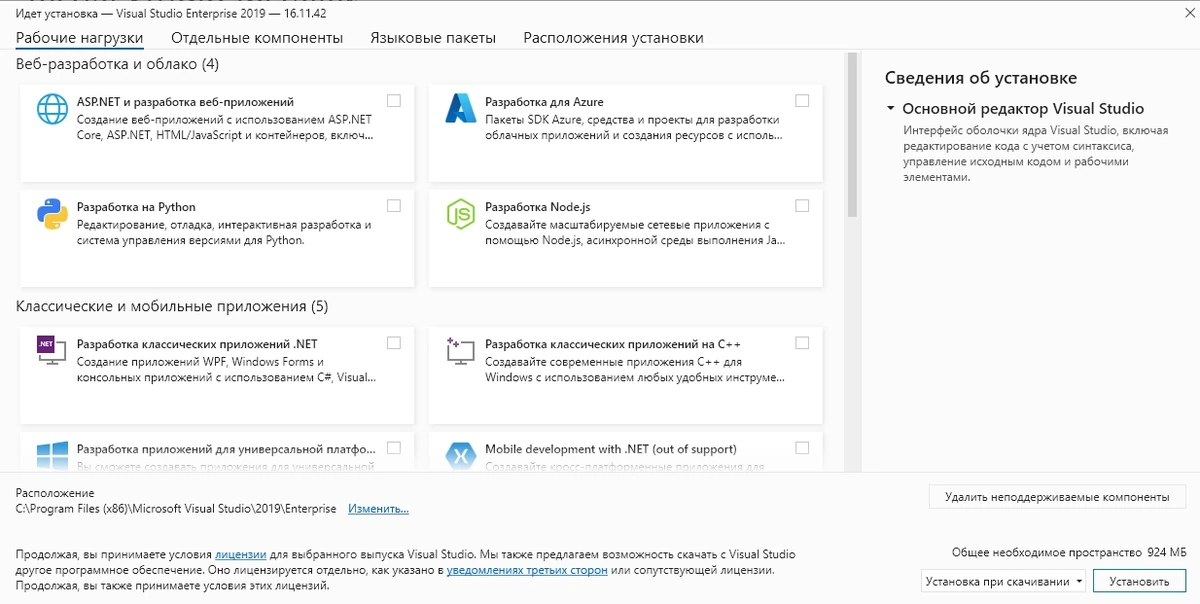Viewport: 1200px width, 604px height.
Task: Click the Azure development logo icon
Action: point(460,108)
